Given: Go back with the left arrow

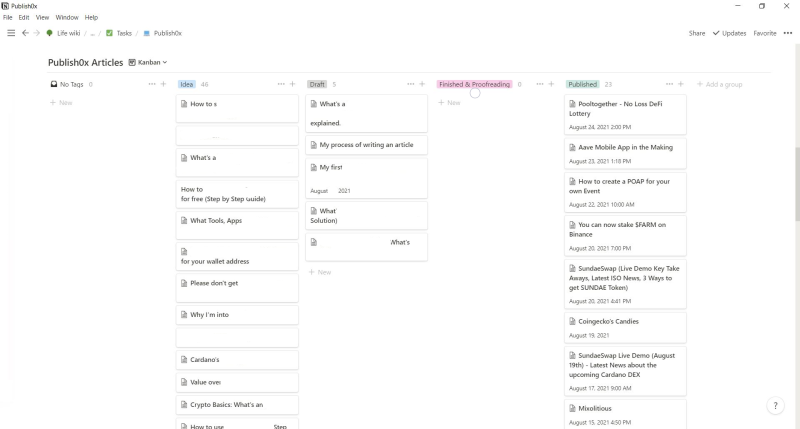Looking at the screenshot, I should pyautogui.click(x=25, y=33).
